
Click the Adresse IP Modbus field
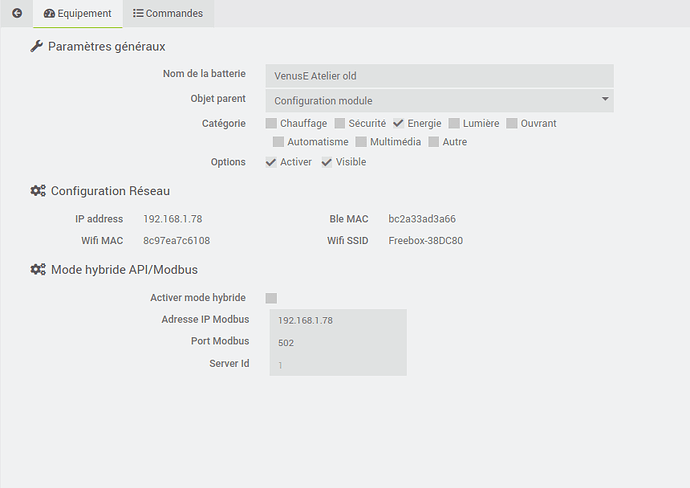click(x=338, y=320)
